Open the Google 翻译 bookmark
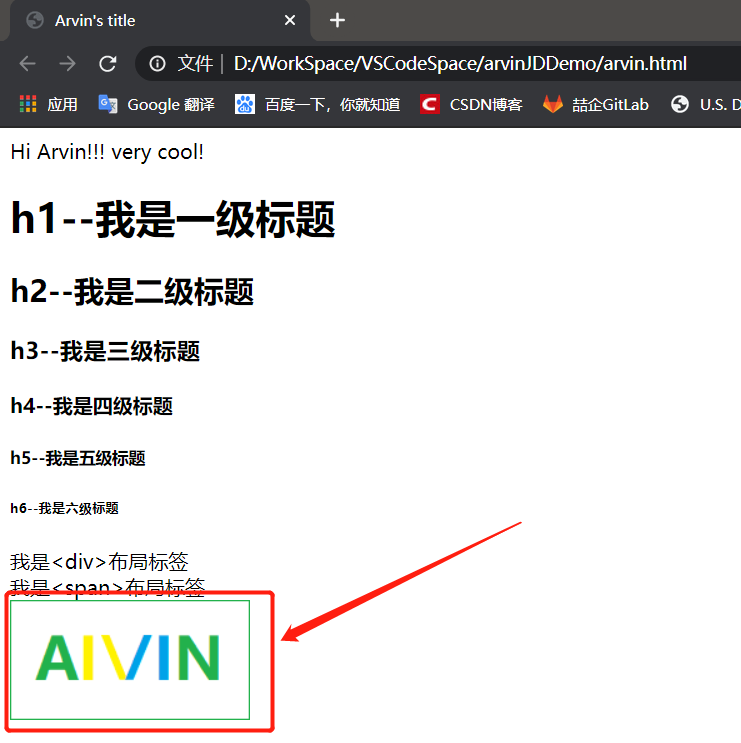 [171, 105]
